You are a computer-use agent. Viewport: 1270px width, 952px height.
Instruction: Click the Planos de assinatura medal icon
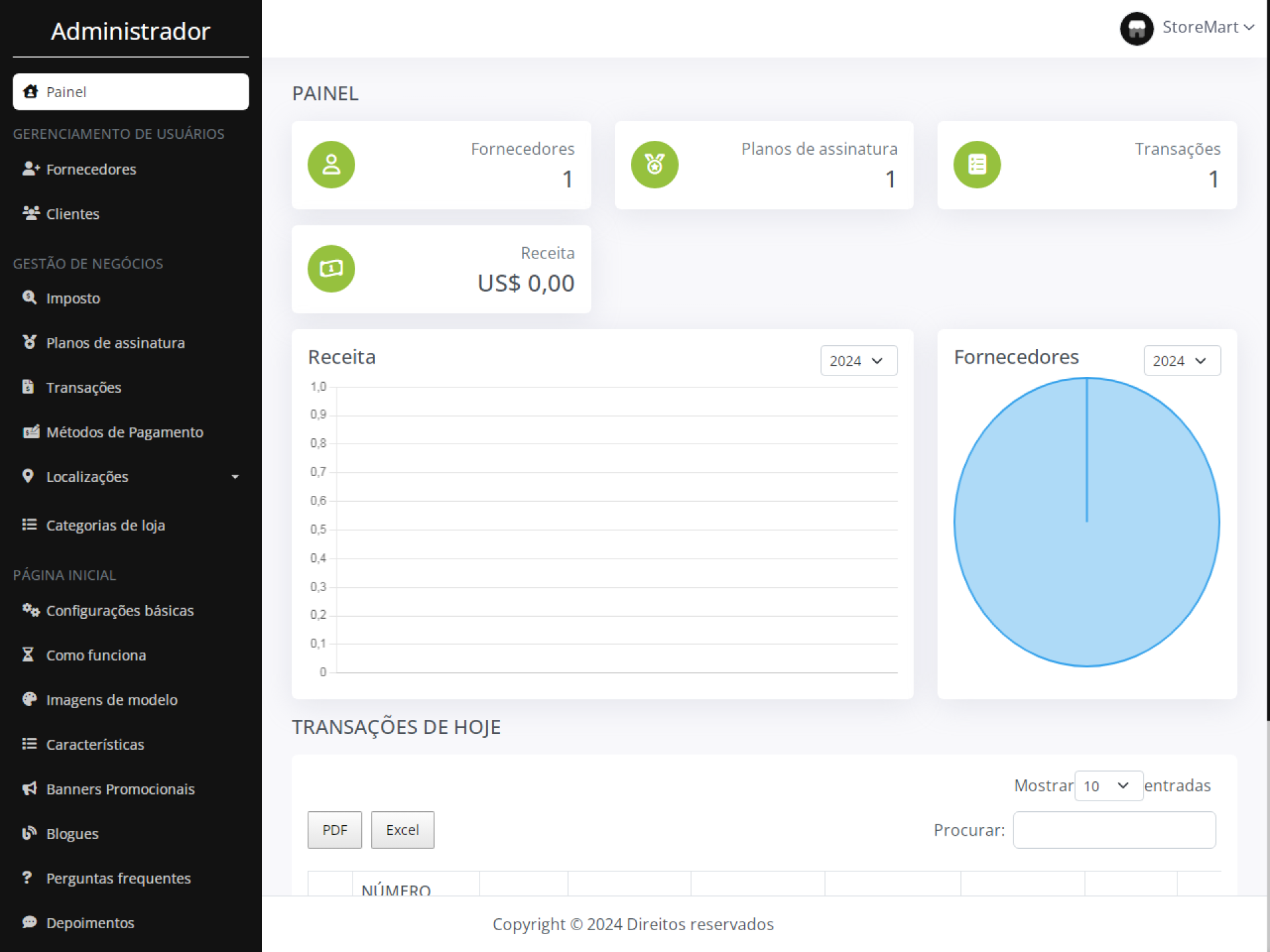tap(654, 165)
